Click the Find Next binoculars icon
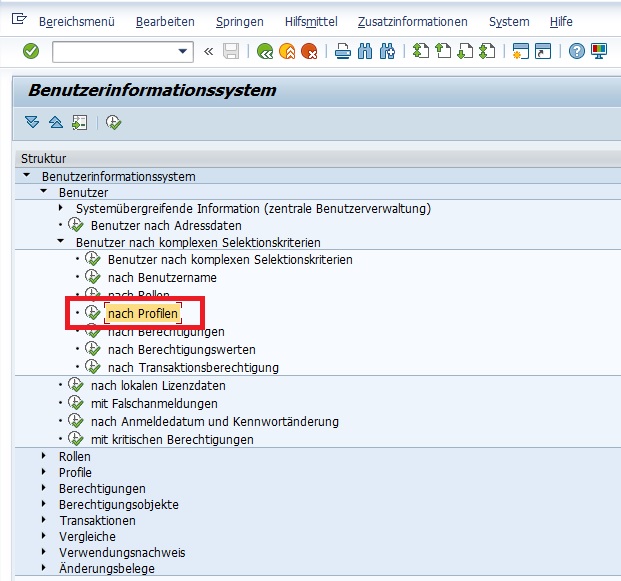The height and width of the screenshot is (581, 621). point(387,51)
